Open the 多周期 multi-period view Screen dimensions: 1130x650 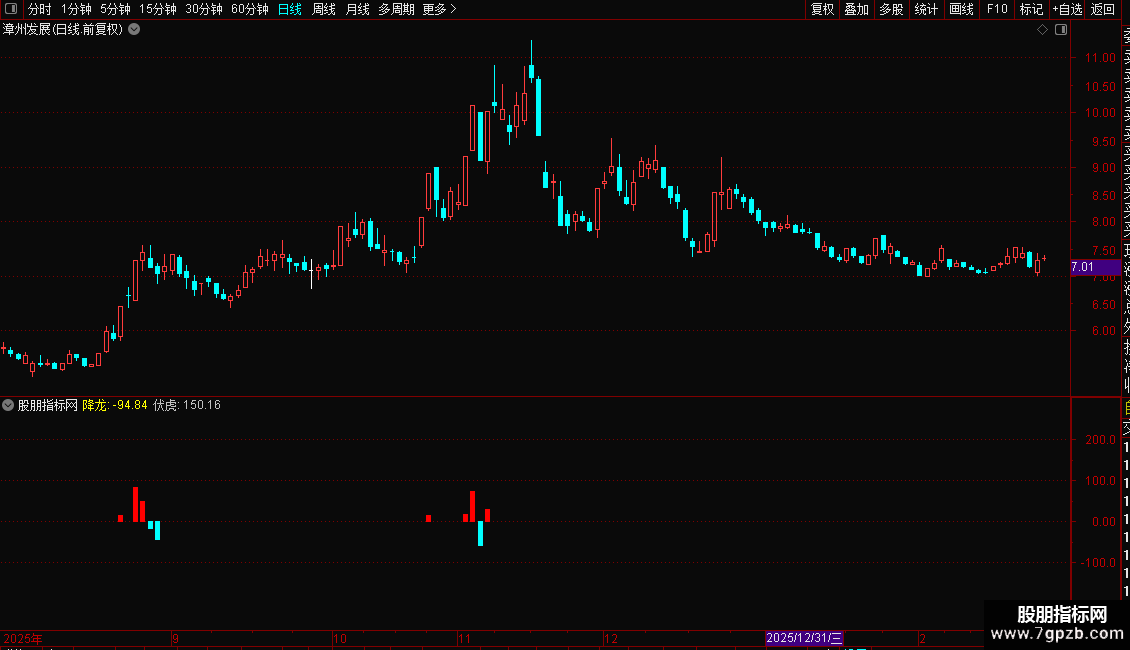[396, 9]
